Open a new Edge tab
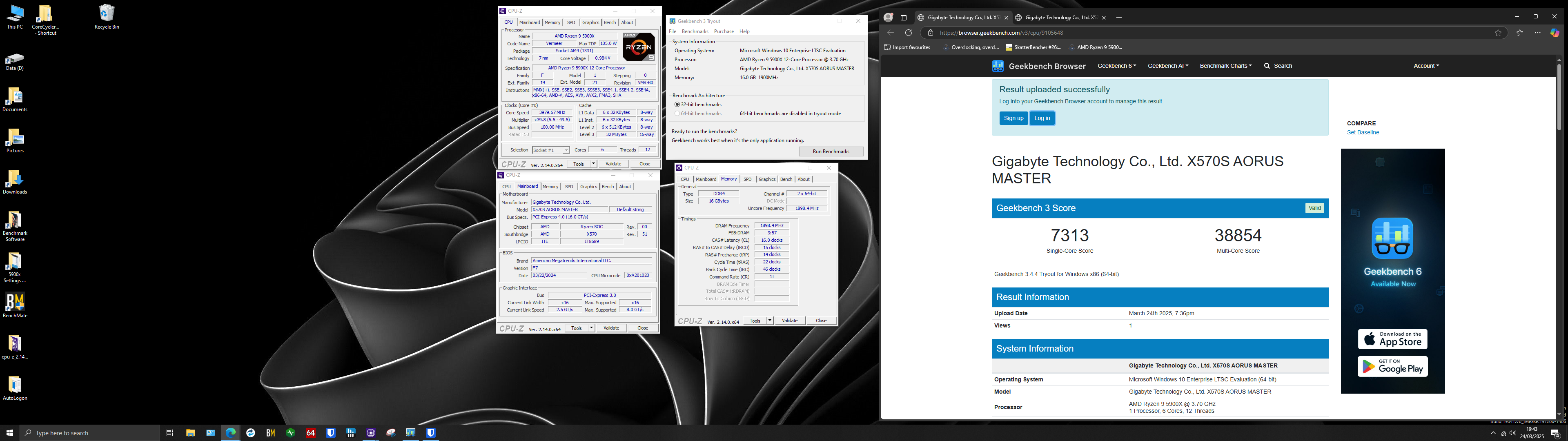The height and width of the screenshot is (441, 1568). pos(1119,18)
